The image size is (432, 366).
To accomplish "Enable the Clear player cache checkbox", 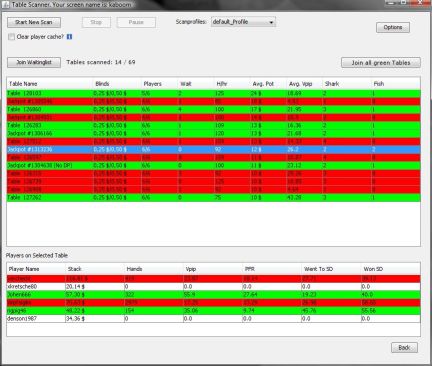I will [11, 37].
